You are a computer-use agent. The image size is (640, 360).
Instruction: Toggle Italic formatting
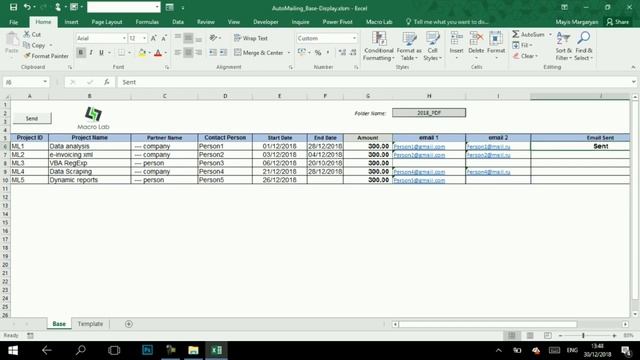[91, 52]
